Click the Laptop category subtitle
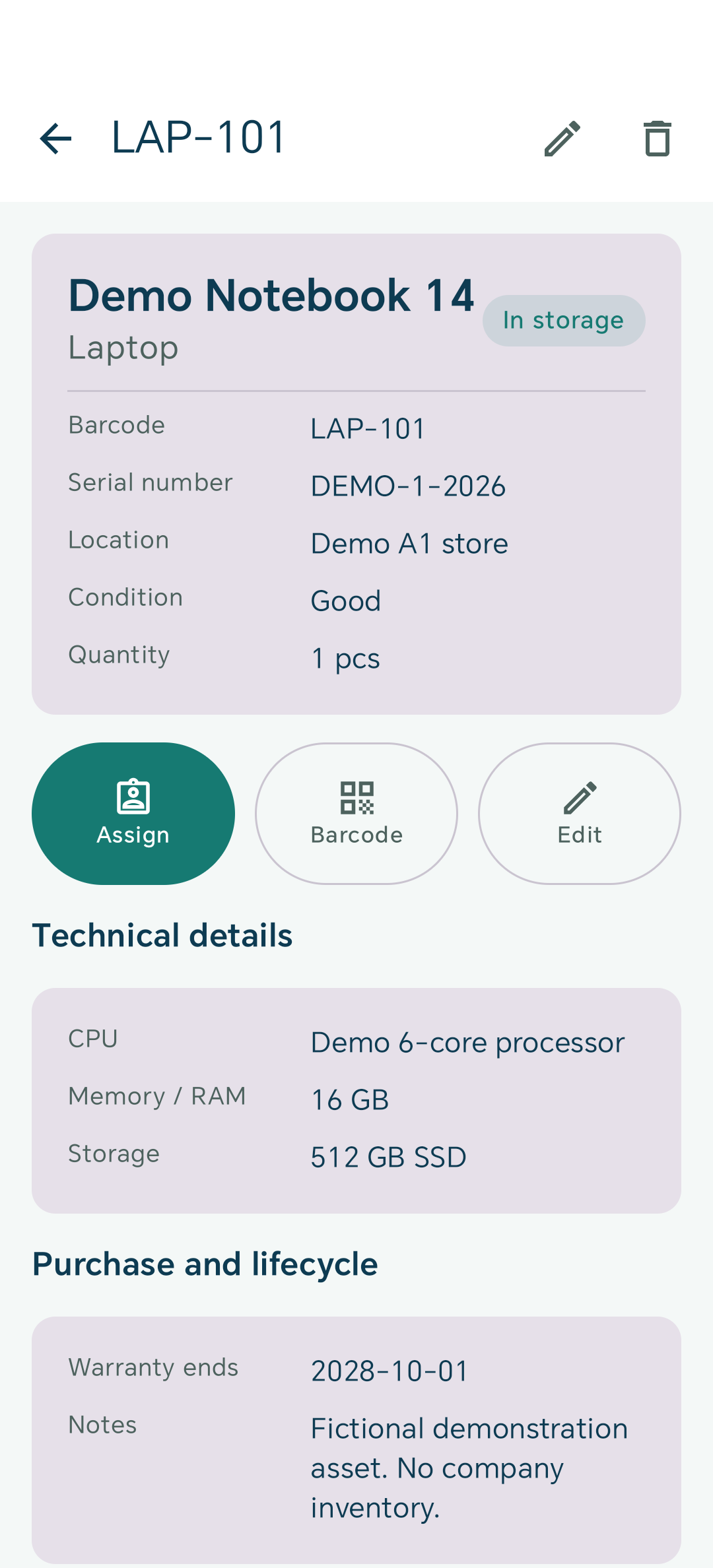Image resolution: width=713 pixels, height=1568 pixels. point(123,348)
